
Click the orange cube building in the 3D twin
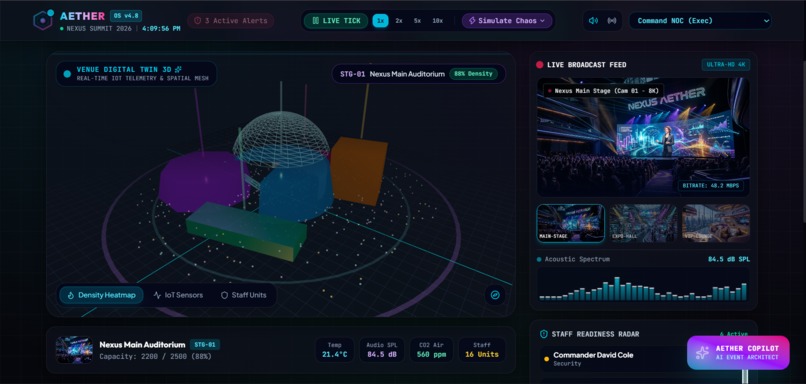click(358, 170)
